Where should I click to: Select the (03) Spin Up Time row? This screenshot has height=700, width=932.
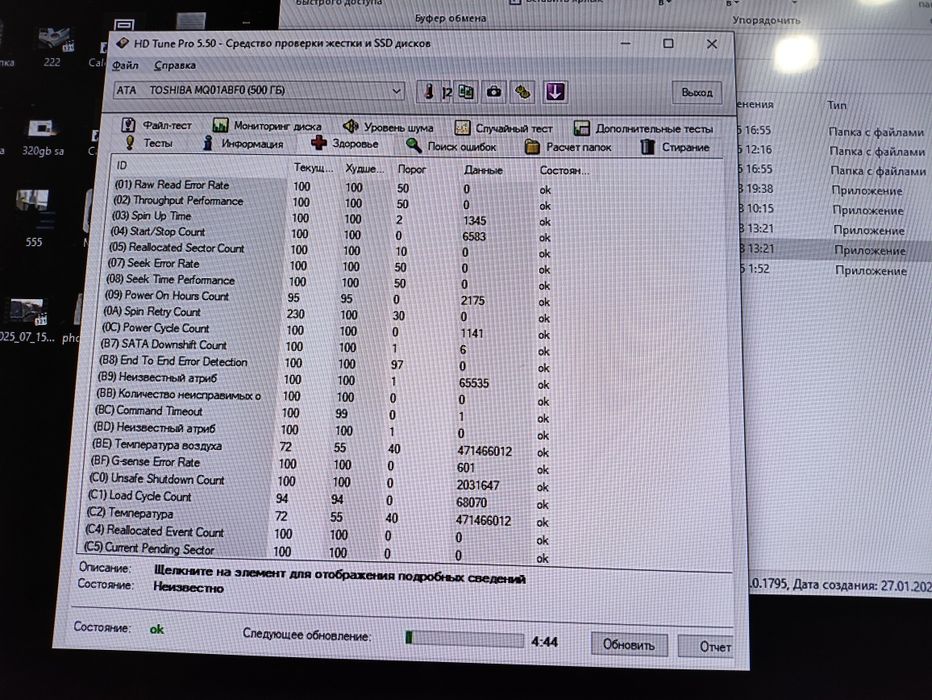click(x=332, y=218)
